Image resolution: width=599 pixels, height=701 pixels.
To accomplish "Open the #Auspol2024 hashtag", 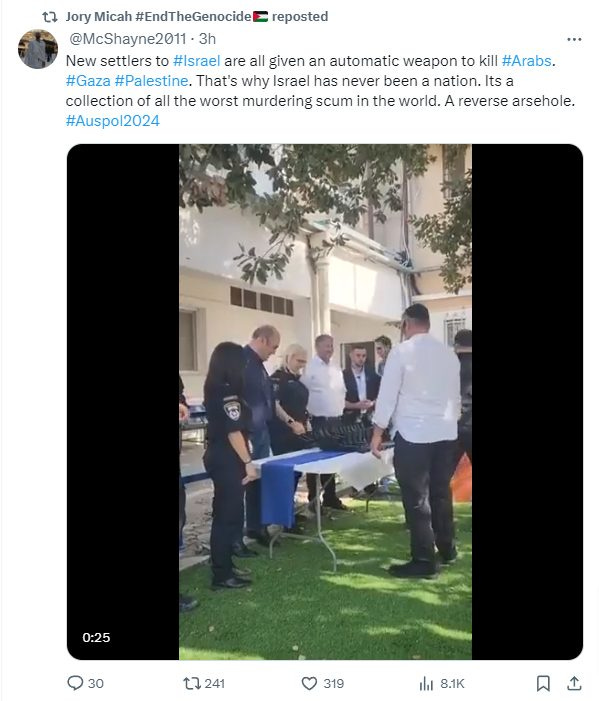I will (113, 121).
